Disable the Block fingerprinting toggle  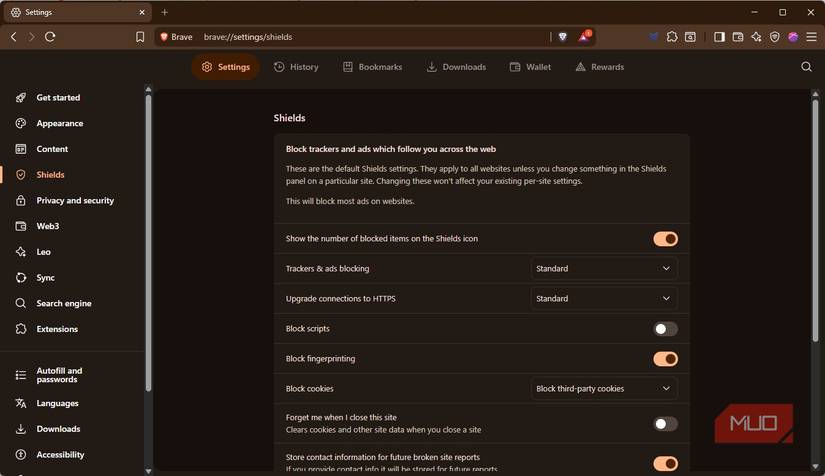pos(665,359)
